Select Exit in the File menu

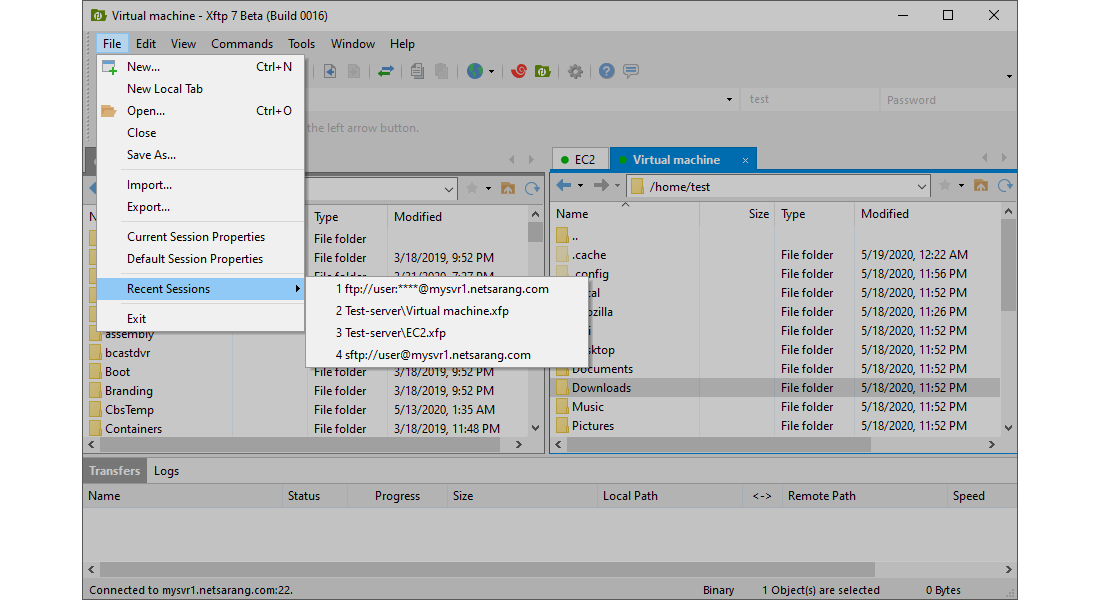tap(201, 319)
